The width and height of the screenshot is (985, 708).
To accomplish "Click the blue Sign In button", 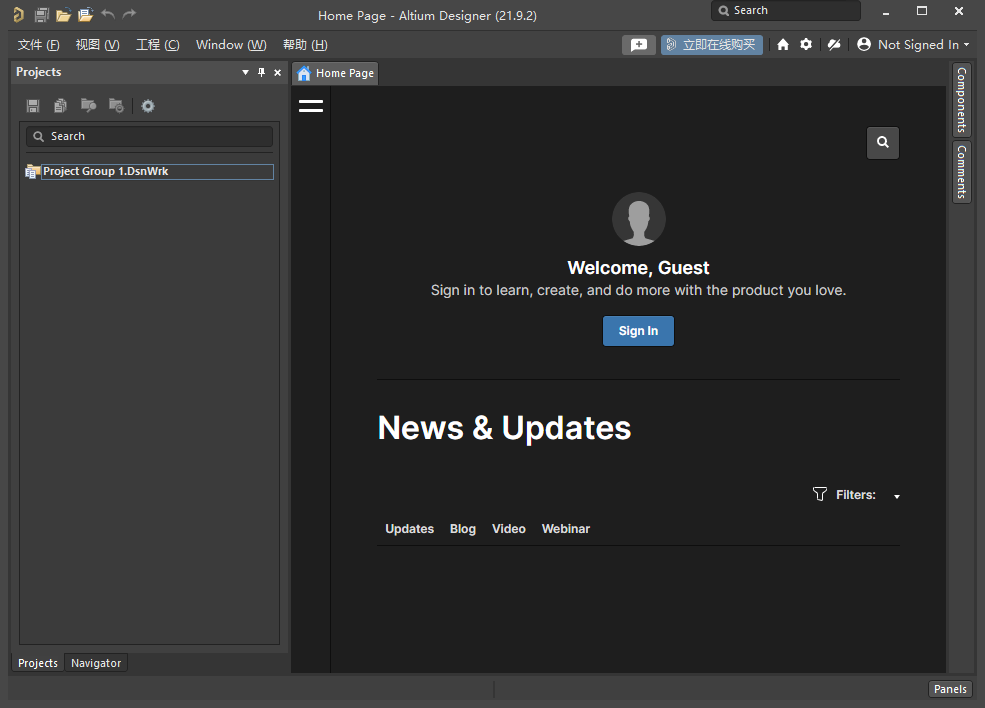I will [638, 331].
